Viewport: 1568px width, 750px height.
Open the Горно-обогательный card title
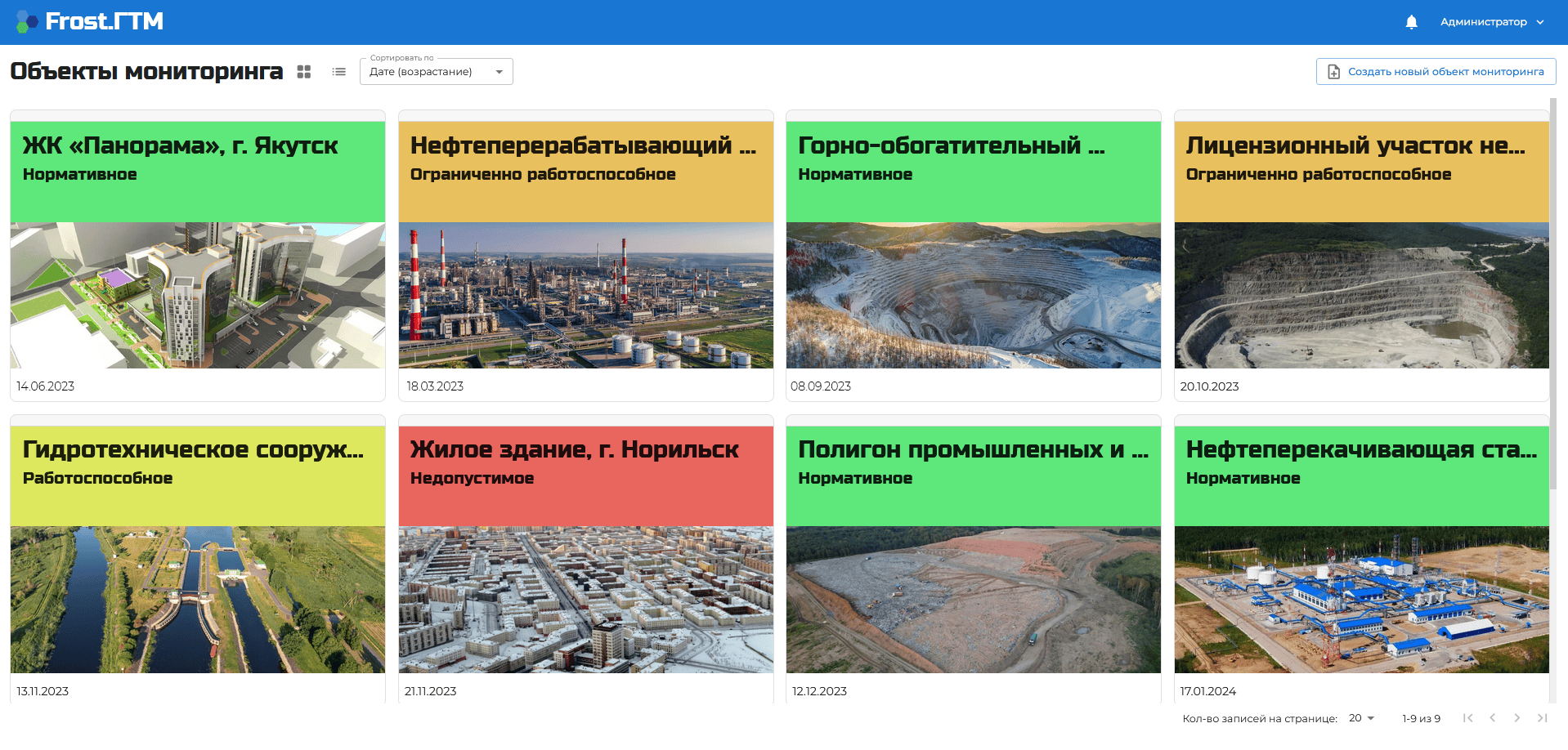(x=952, y=145)
